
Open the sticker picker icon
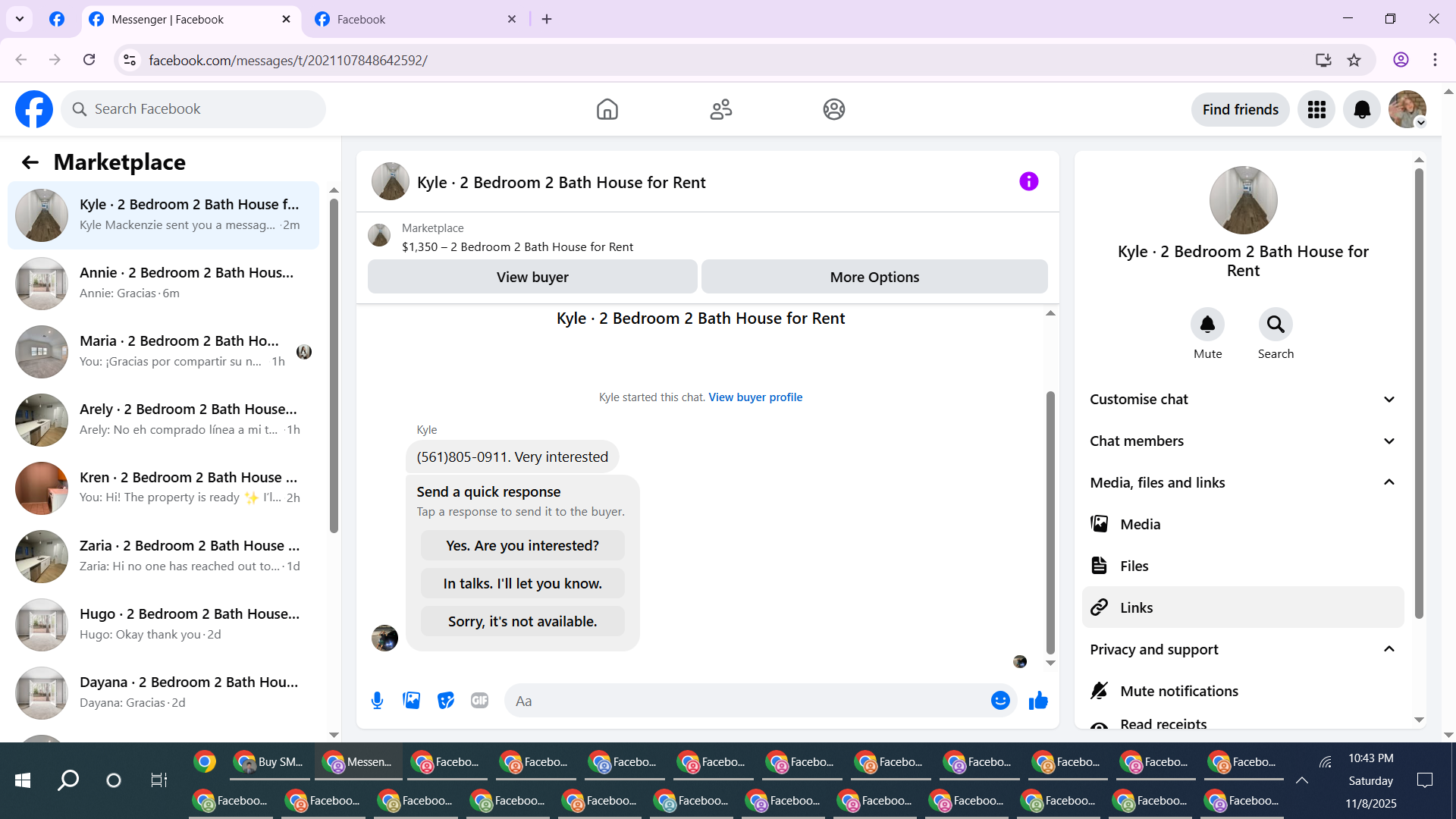446,701
